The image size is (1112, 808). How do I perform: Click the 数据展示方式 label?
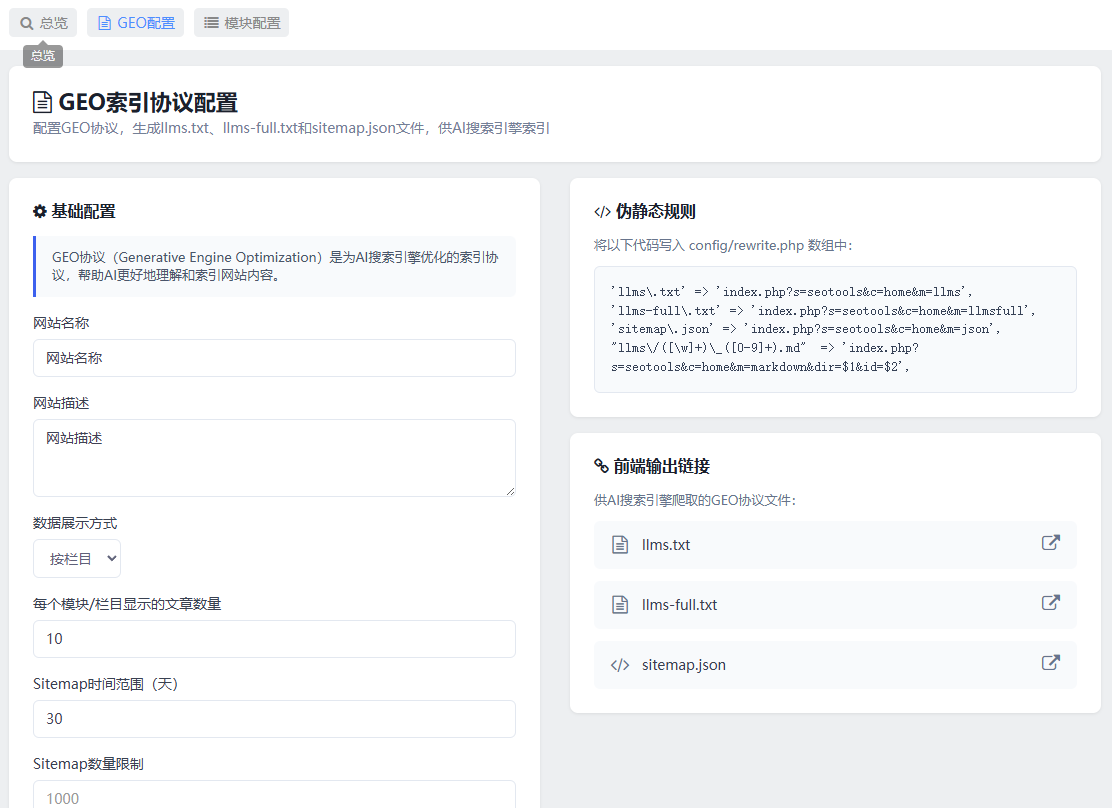[75, 523]
